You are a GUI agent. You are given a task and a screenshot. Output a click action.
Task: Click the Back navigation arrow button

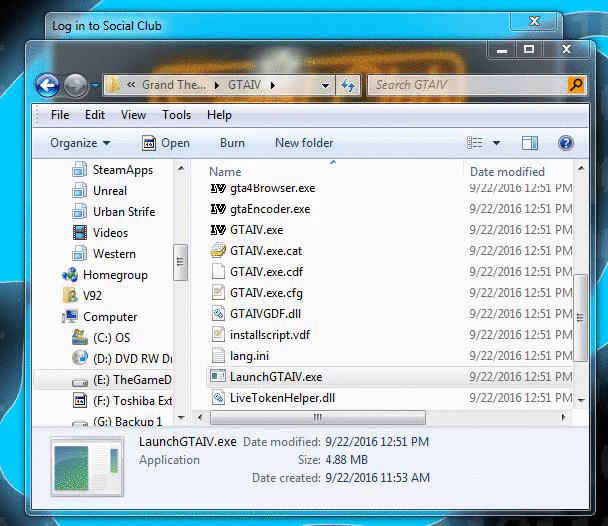pos(47,85)
